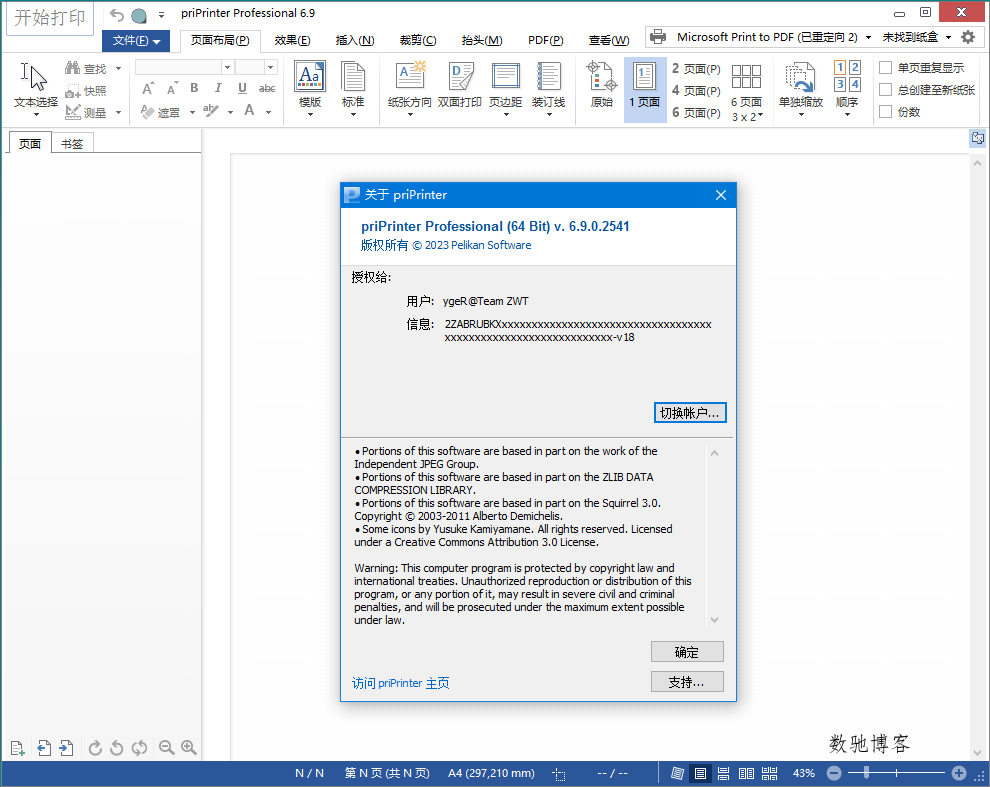
Task: Enable 单页重复显示 checkbox
Action: 886,68
